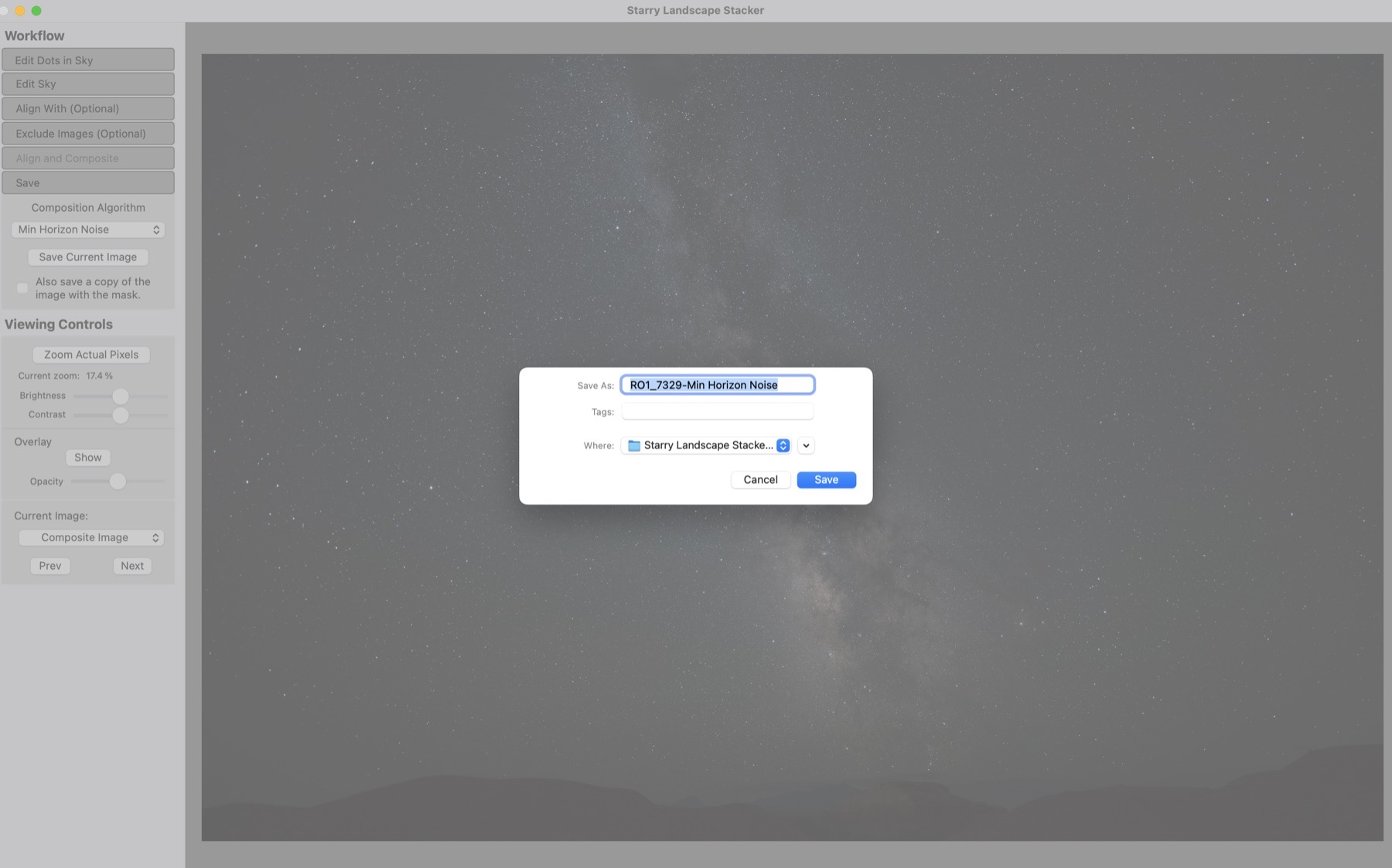The height and width of the screenshot is (868, 1392).
Task: Open Edit Dots in Sky workflow step
Action: click(88, 60)
